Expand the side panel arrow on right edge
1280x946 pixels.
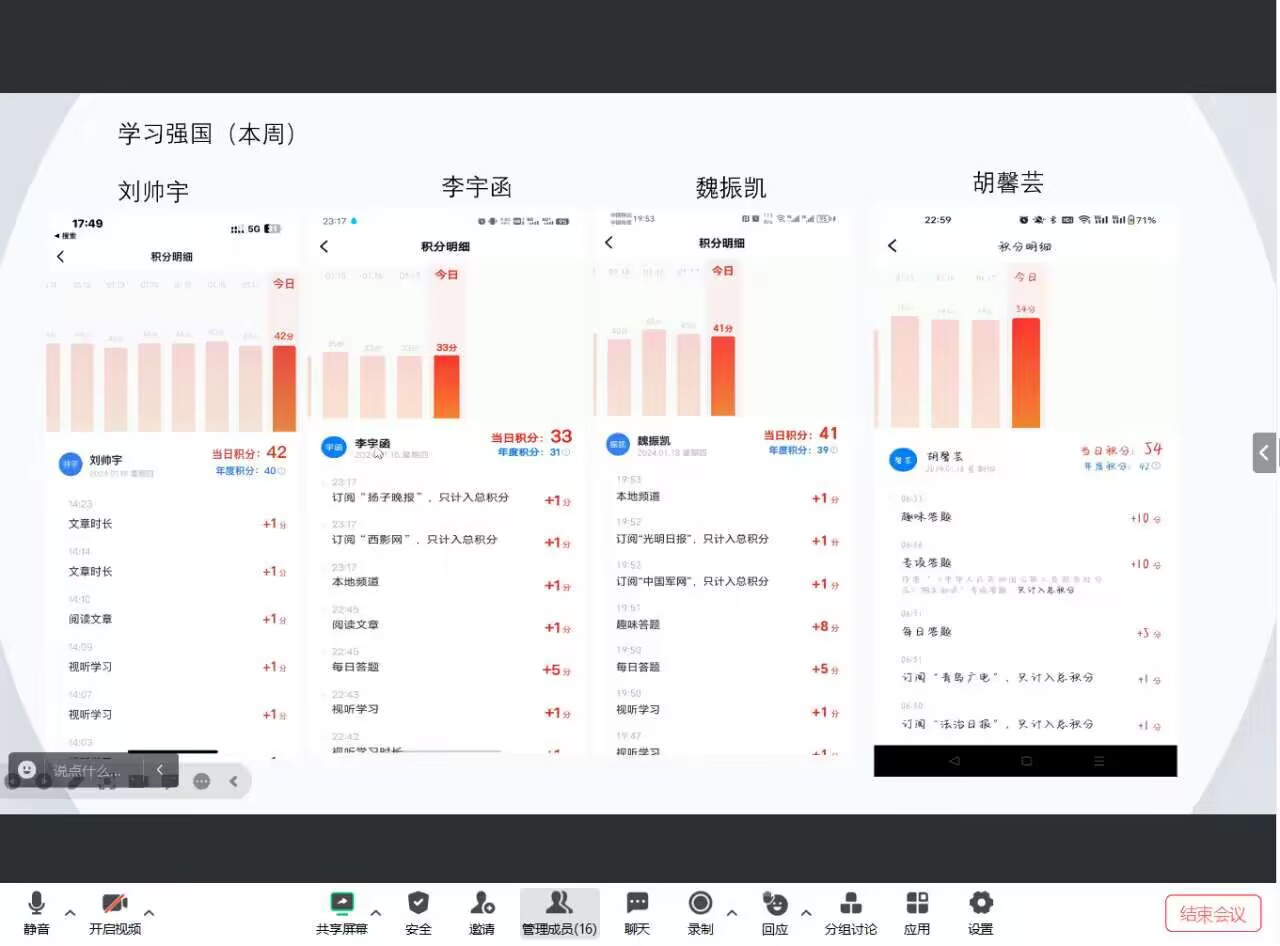pos(1264,453)
